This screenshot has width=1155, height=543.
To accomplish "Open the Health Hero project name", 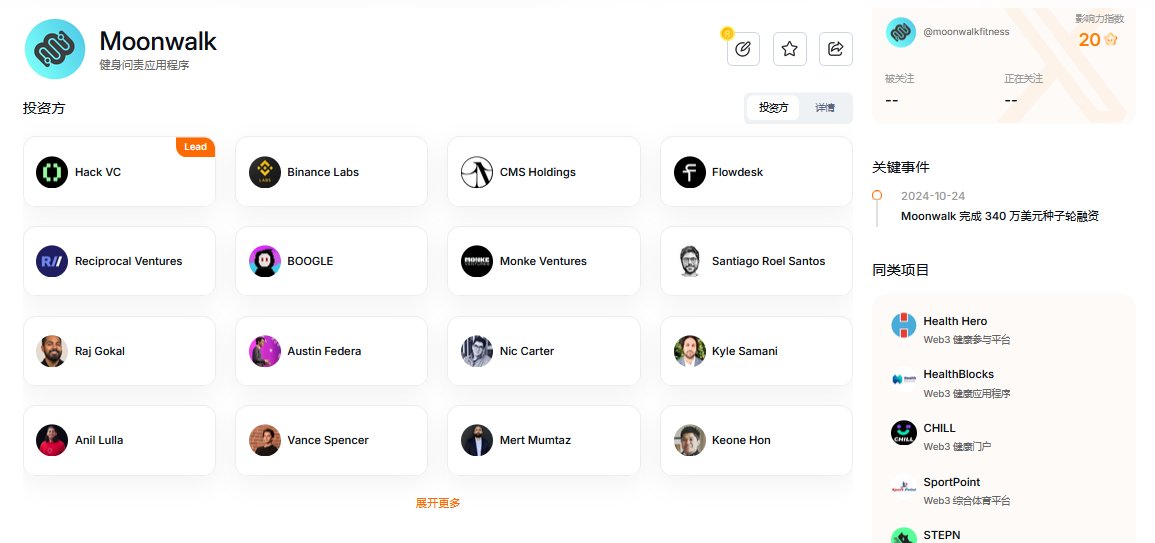I will coord(955,320).
